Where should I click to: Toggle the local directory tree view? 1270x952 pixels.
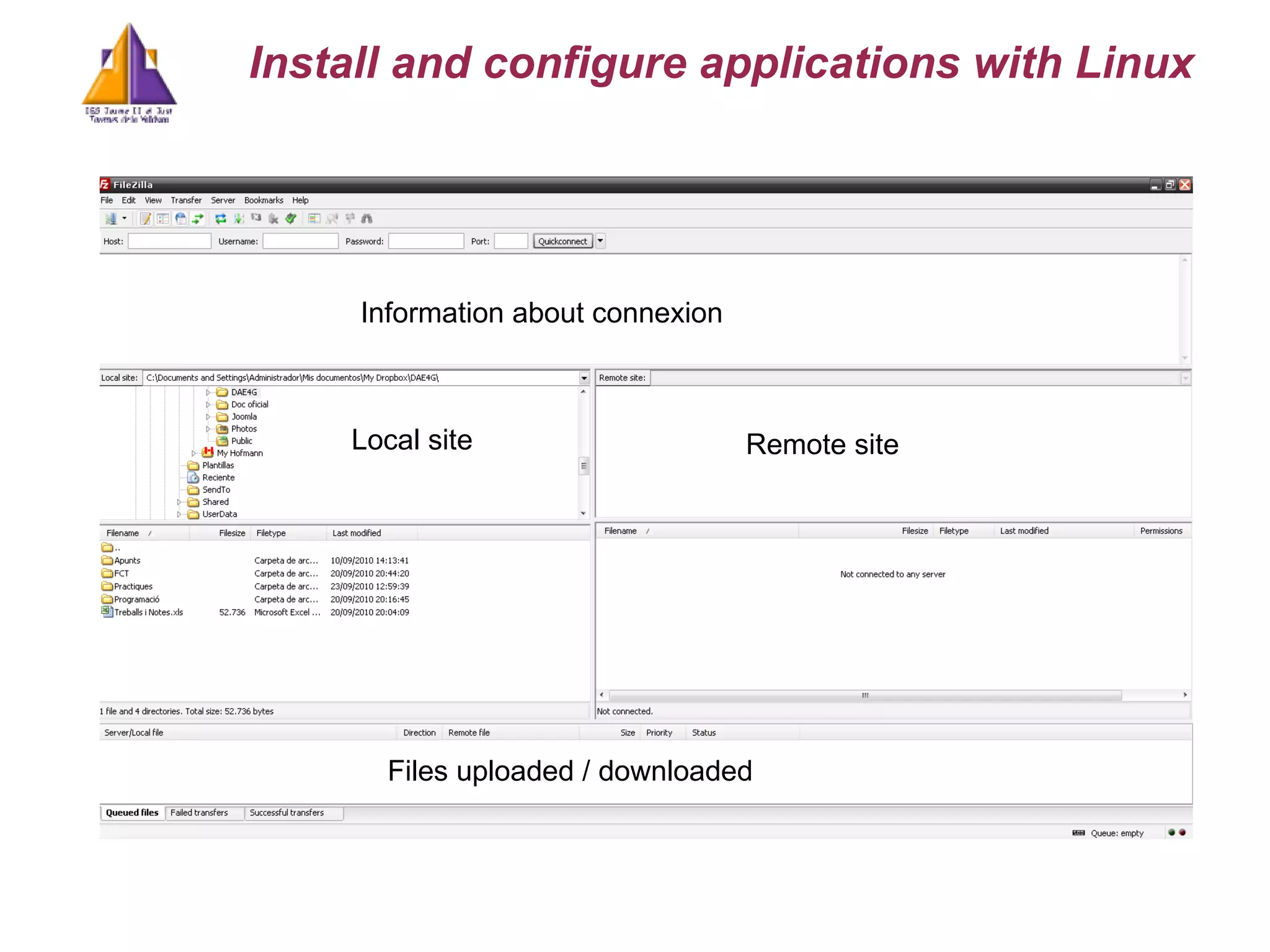163,218
